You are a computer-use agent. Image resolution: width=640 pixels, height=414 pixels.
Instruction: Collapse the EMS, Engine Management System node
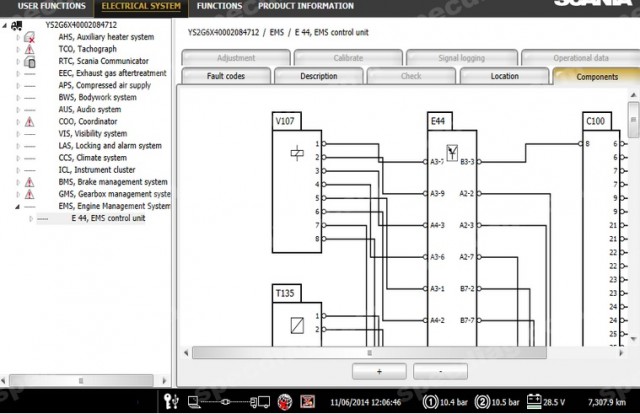pyautogui.click(x=18, y=207)
